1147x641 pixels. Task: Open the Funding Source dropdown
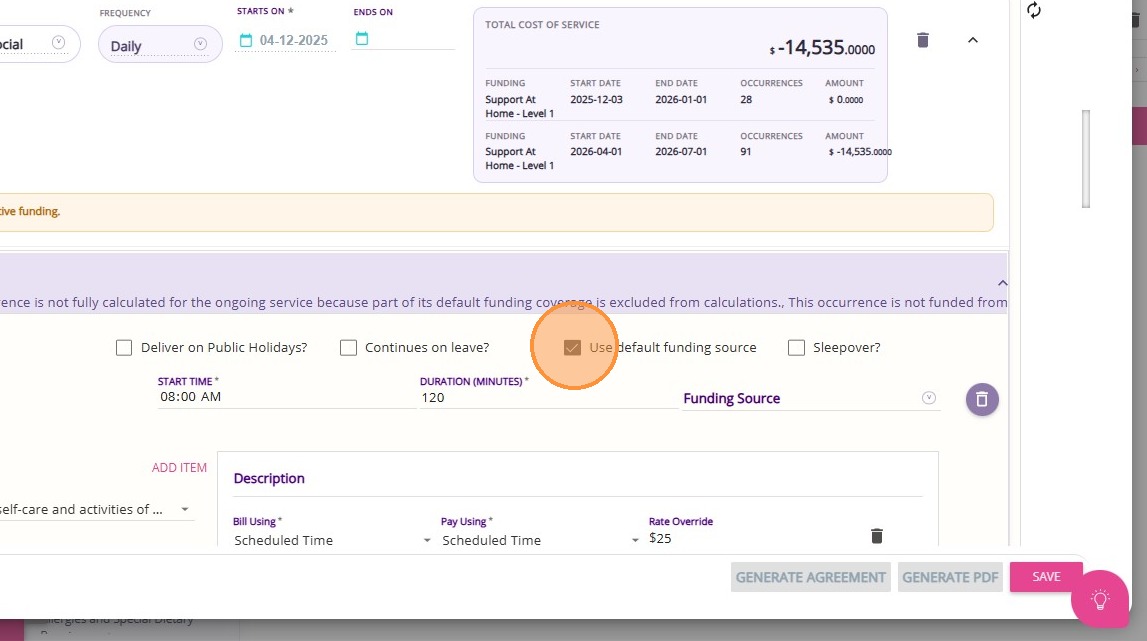coord(810,398)
